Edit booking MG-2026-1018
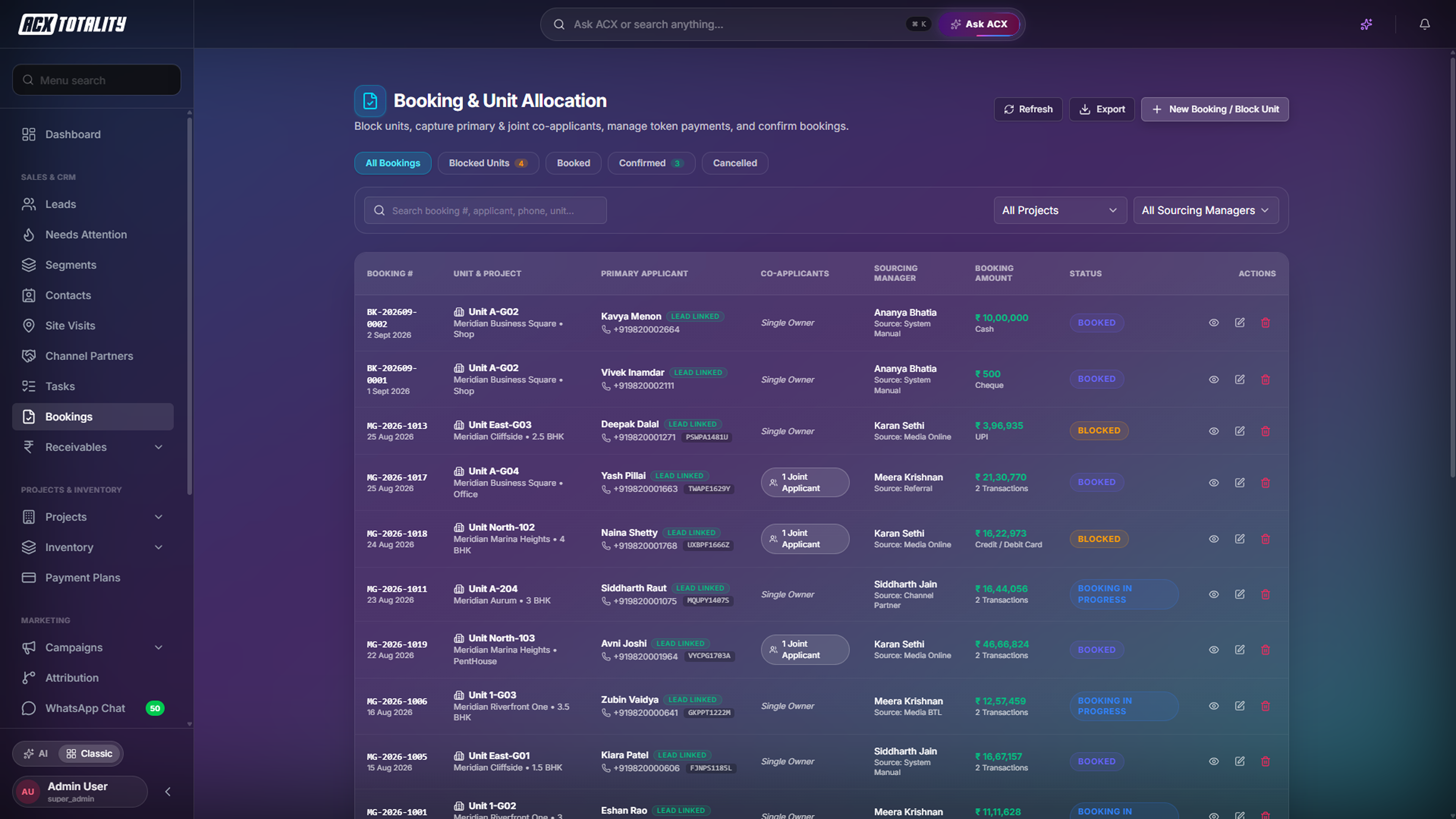Image resolution: width=1456 pixels, height=819 pixels. [x=1239, y=539]
